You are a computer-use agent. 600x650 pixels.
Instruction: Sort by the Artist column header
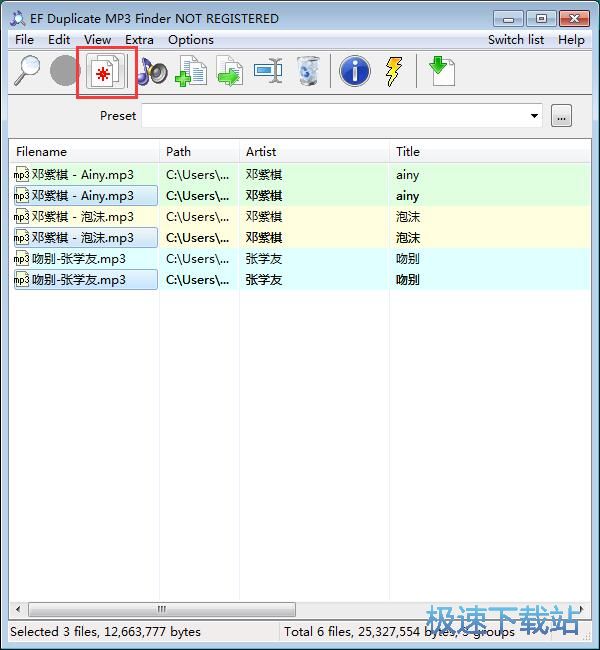(x=314, y=152)
